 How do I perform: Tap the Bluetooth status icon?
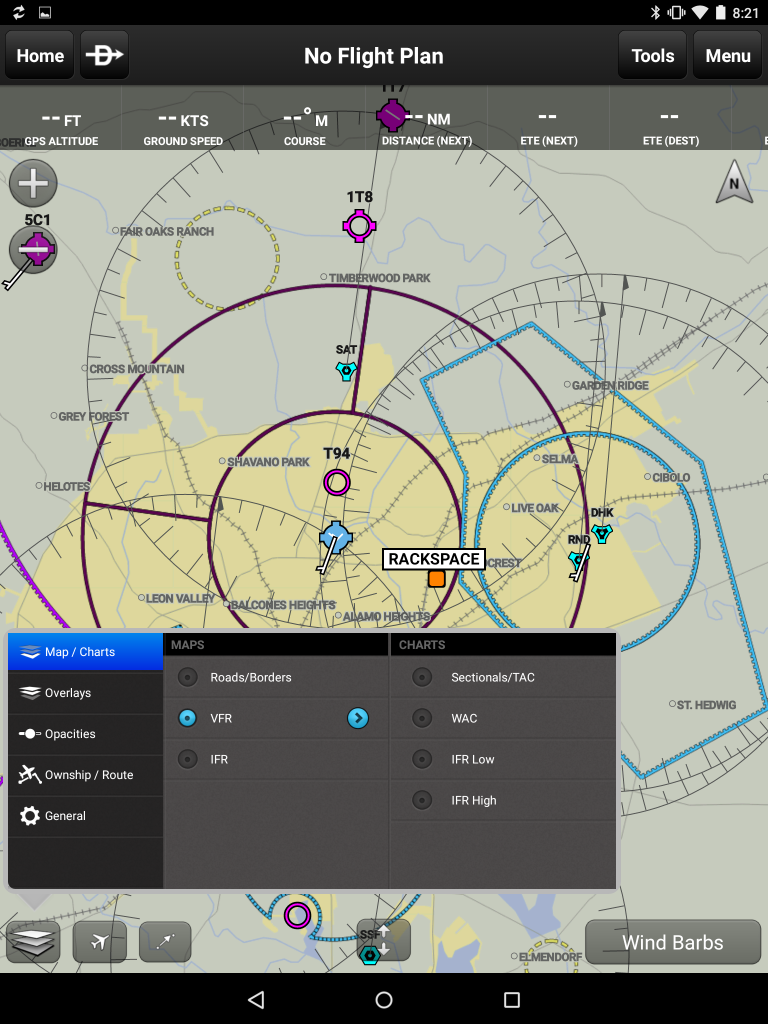[x=655, y=12]
